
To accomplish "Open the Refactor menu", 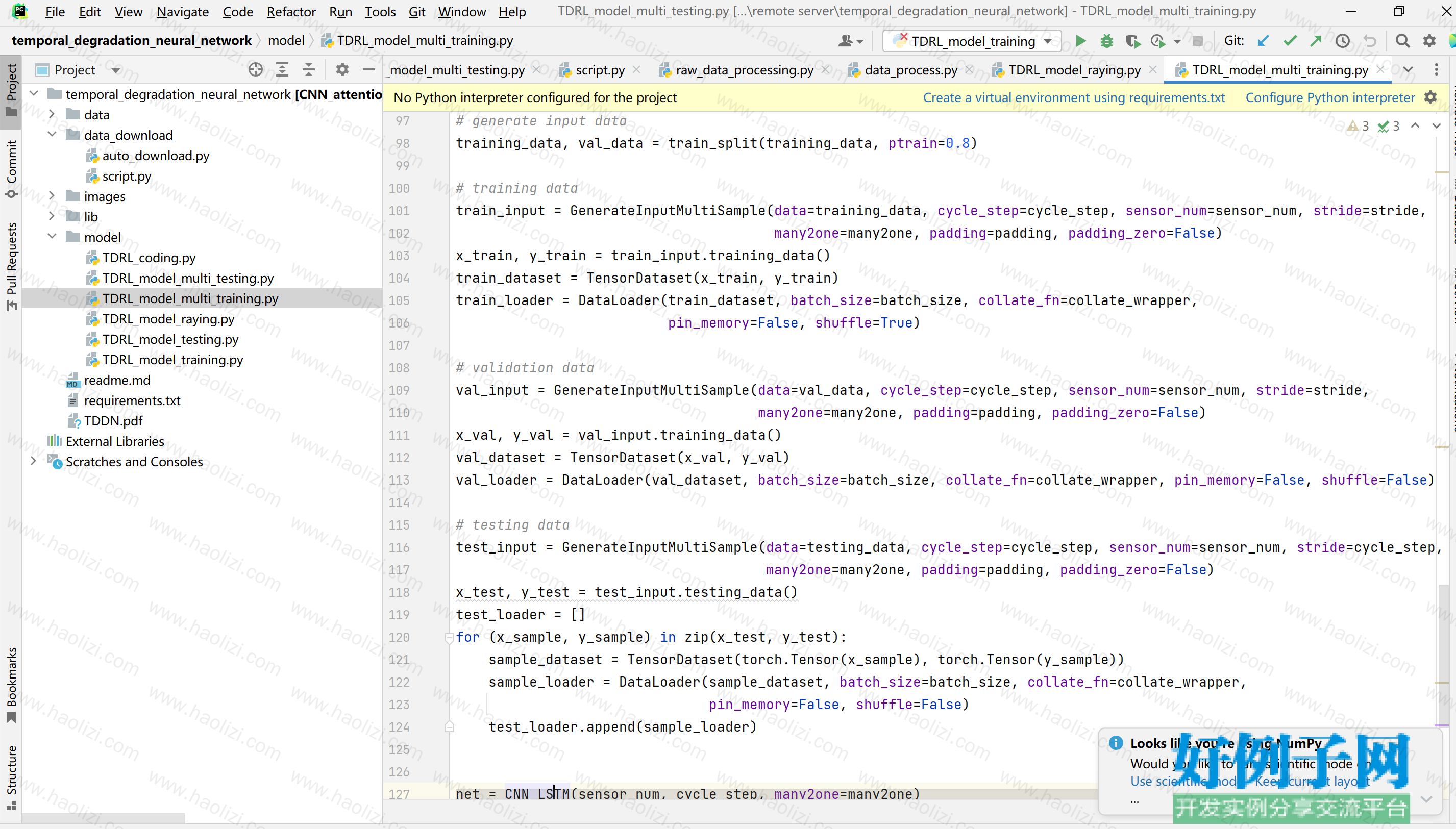I will pyautogui.click(x=291, y=11).
